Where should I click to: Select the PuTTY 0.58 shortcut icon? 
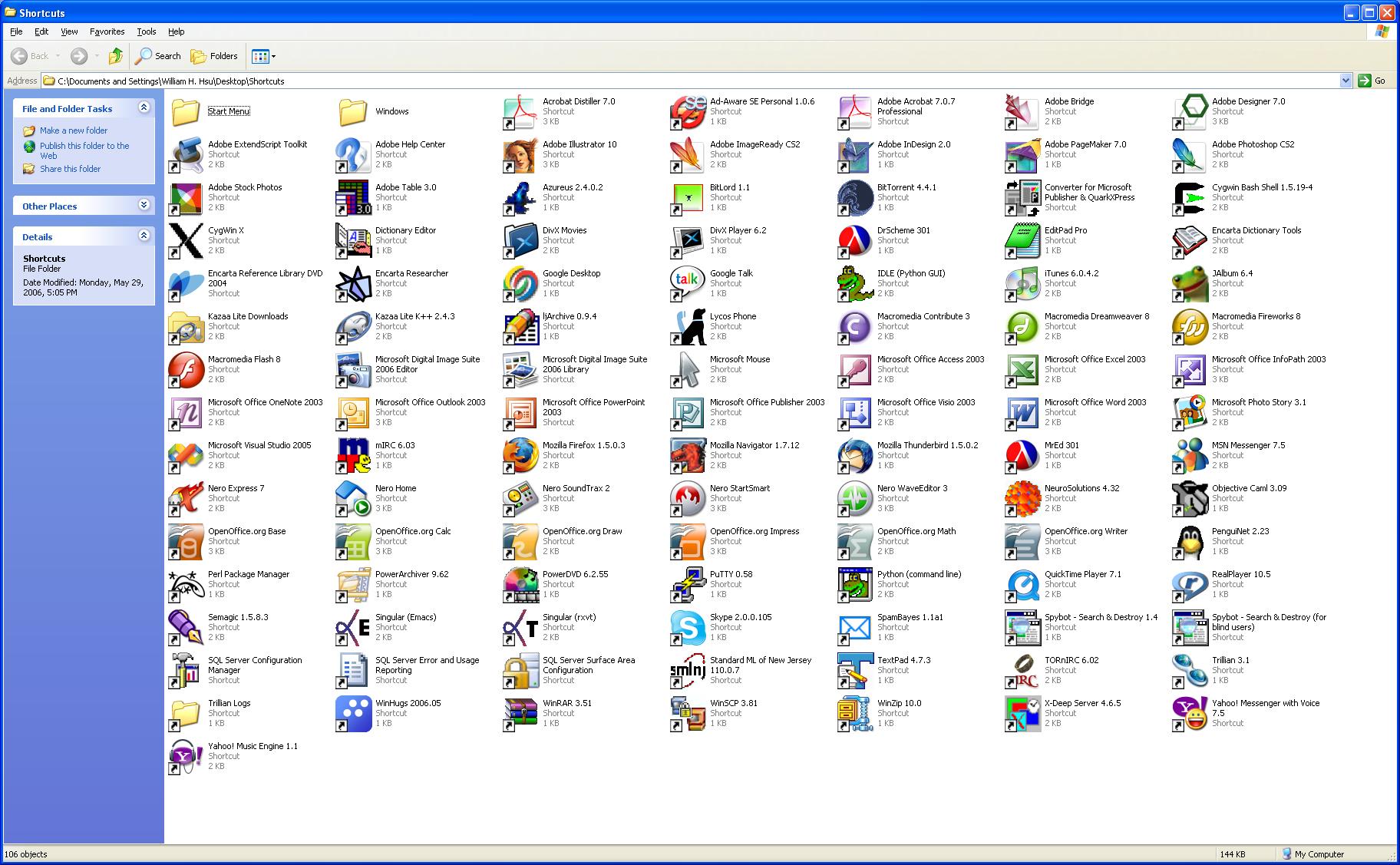coord(688,584)
